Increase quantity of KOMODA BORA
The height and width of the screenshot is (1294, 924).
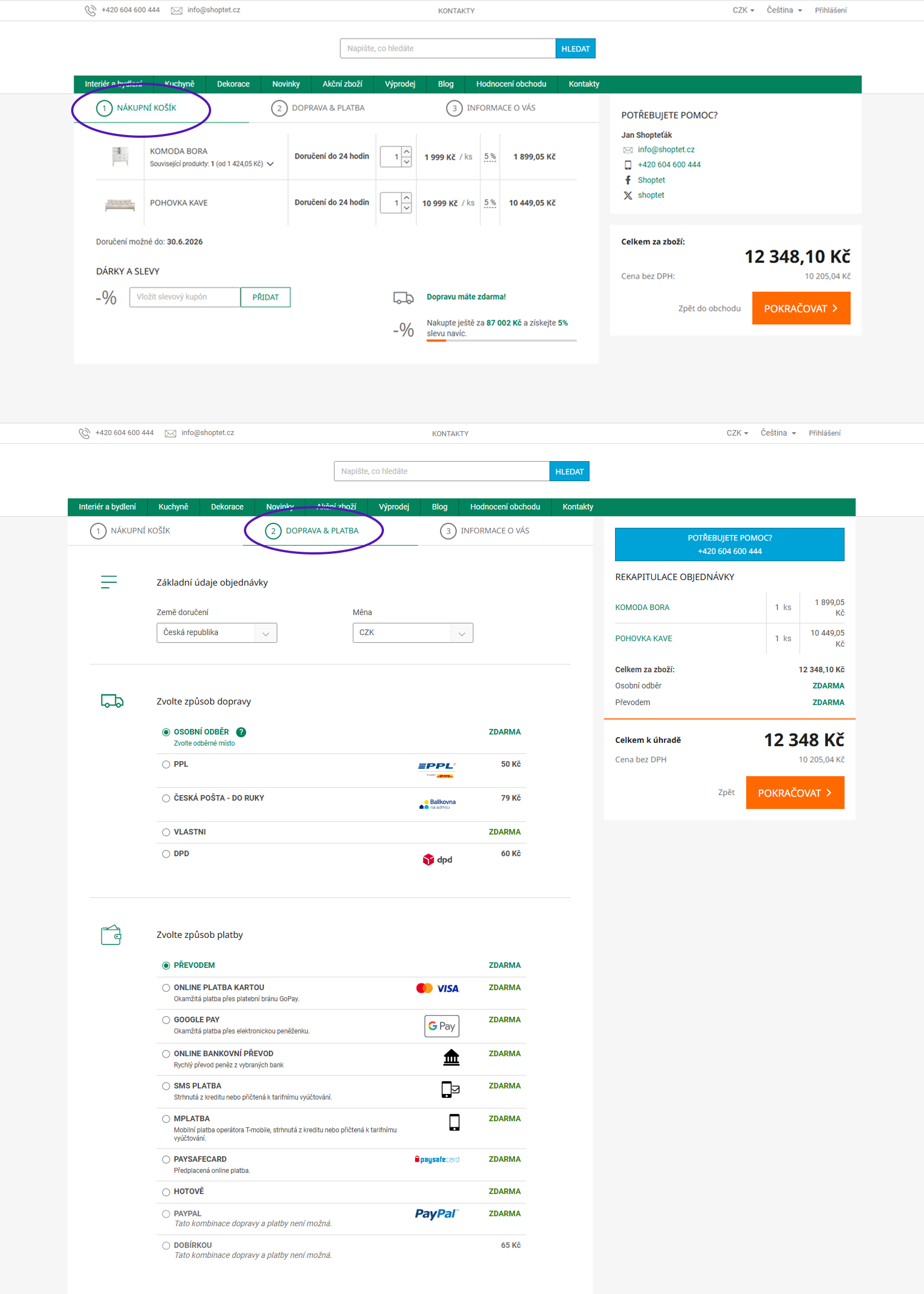click(406, 151)
